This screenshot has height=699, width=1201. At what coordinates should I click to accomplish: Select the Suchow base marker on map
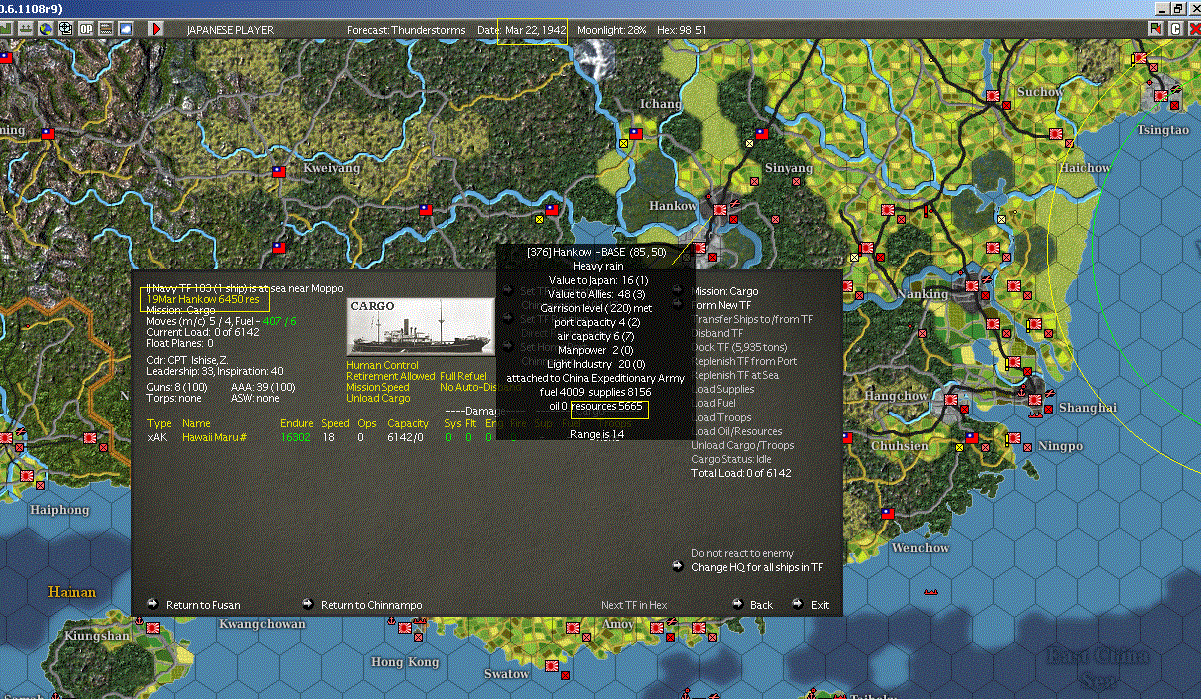coord(993,96)
